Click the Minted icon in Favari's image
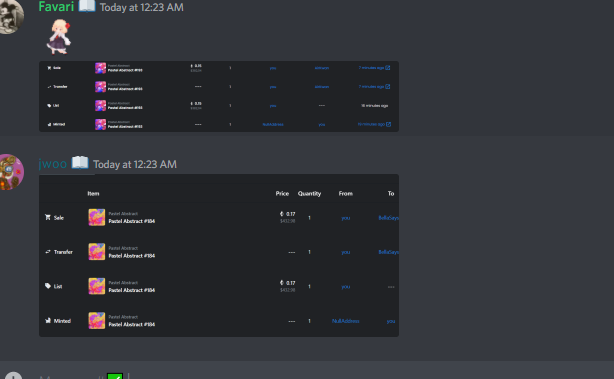The height and width of the screenshot is (379, 614). 49,124
